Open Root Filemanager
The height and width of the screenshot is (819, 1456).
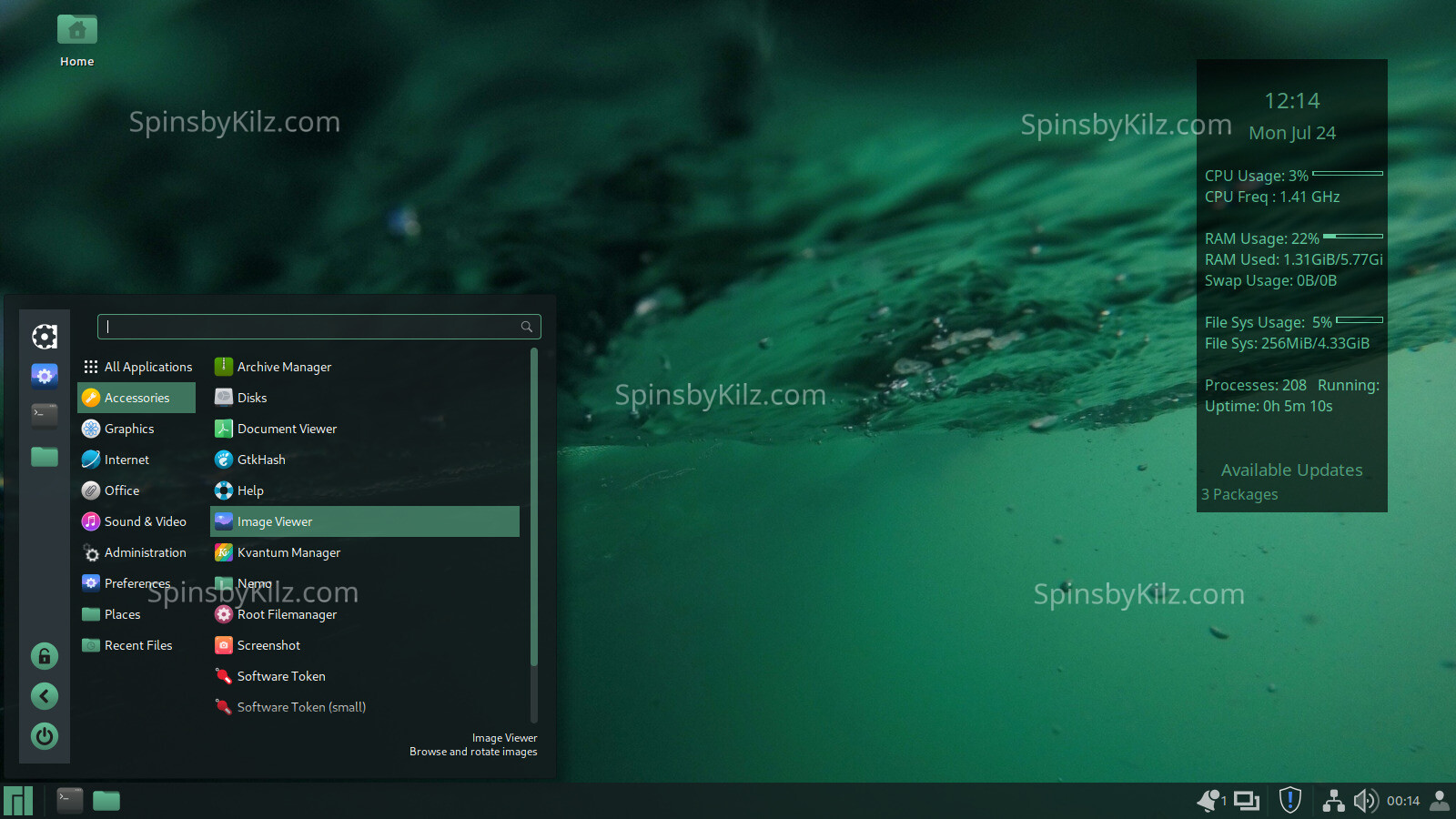click(365, 614)
